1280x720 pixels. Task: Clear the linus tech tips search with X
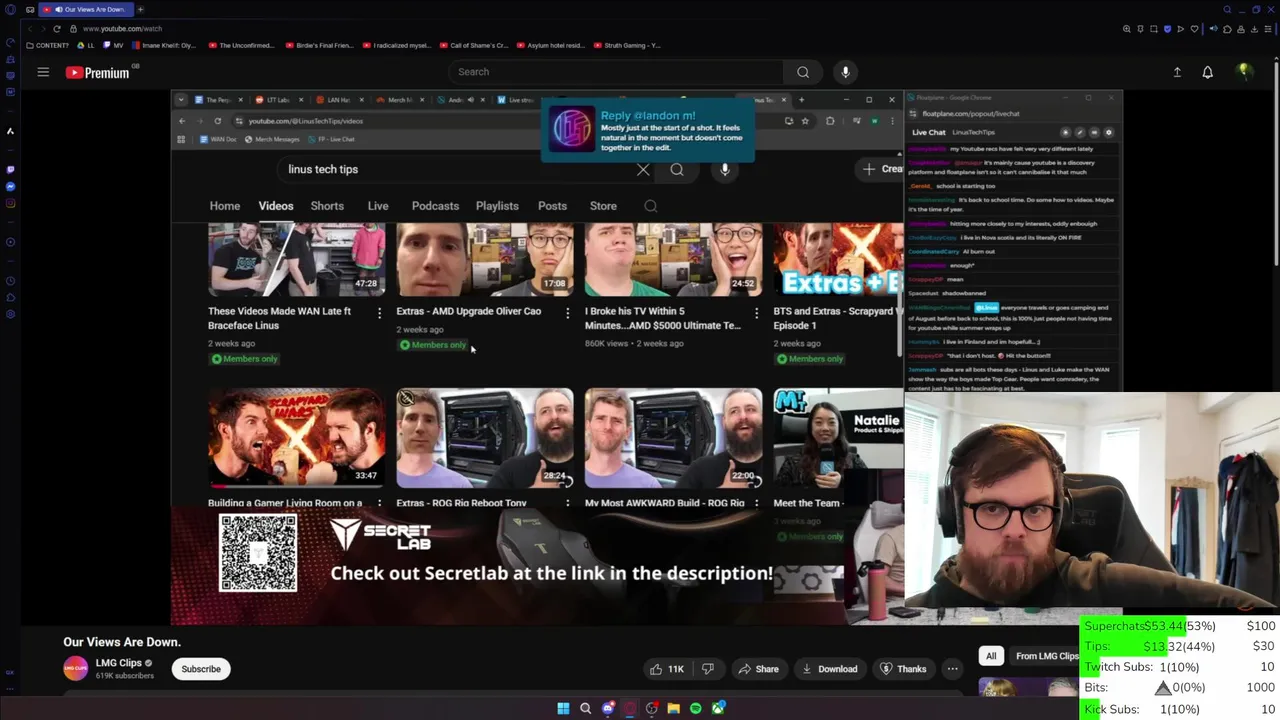click(x=643, y=169)
